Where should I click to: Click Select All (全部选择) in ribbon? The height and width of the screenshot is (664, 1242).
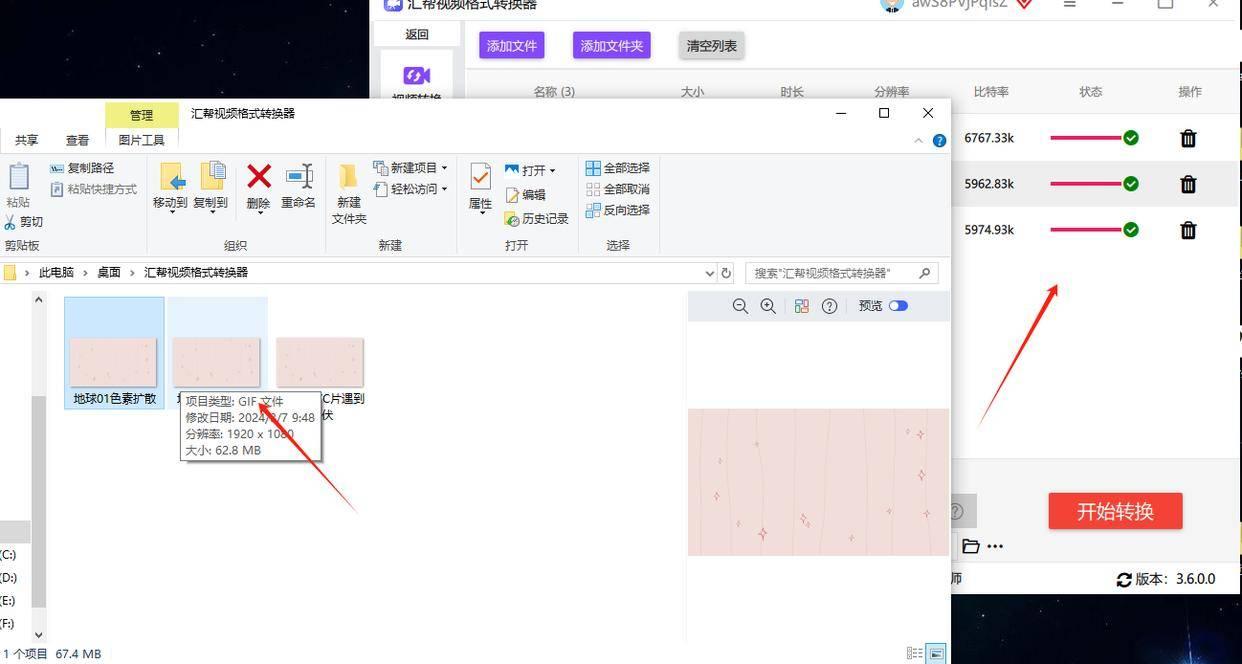[617, 168]
